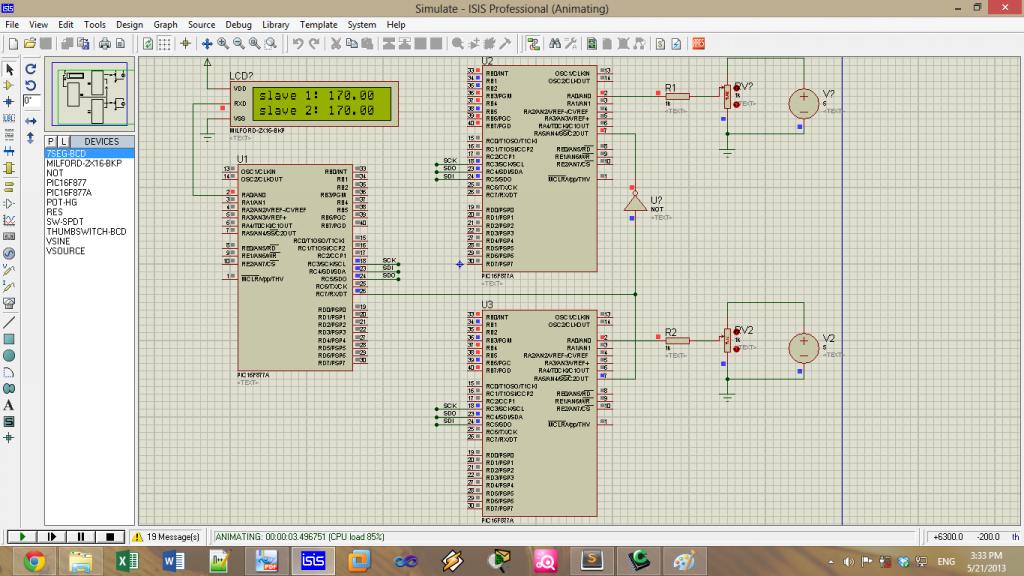The width and height of the screenshot is (1024, 576).
Task: Click the Undo arrow in toolbar
Action: tap(298, 44)
